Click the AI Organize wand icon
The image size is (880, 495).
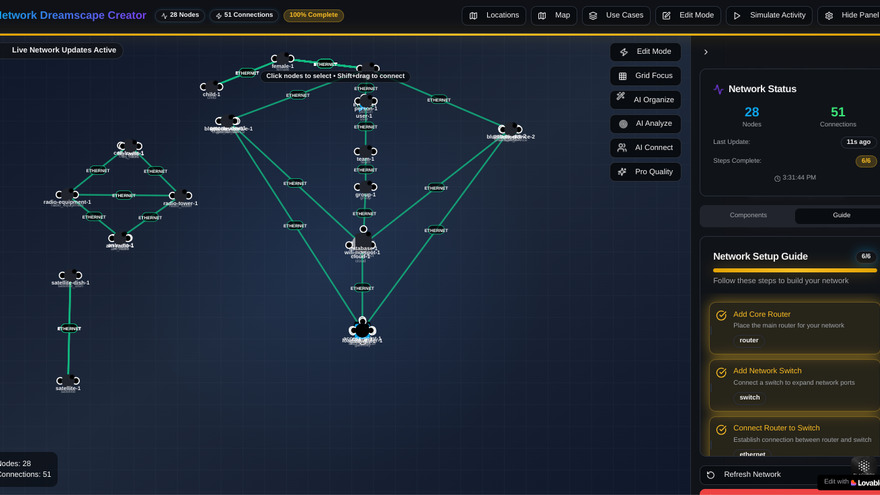click(x=623, y=99)
